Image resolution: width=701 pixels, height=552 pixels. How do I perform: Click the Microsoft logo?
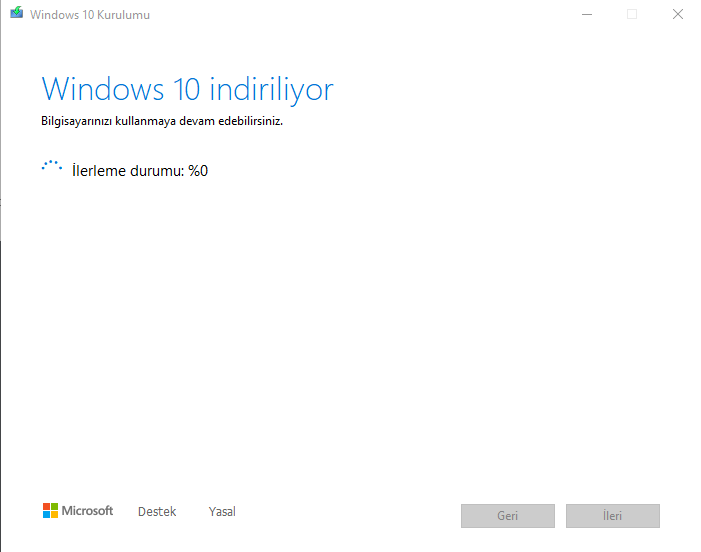[x=78, y=510]
